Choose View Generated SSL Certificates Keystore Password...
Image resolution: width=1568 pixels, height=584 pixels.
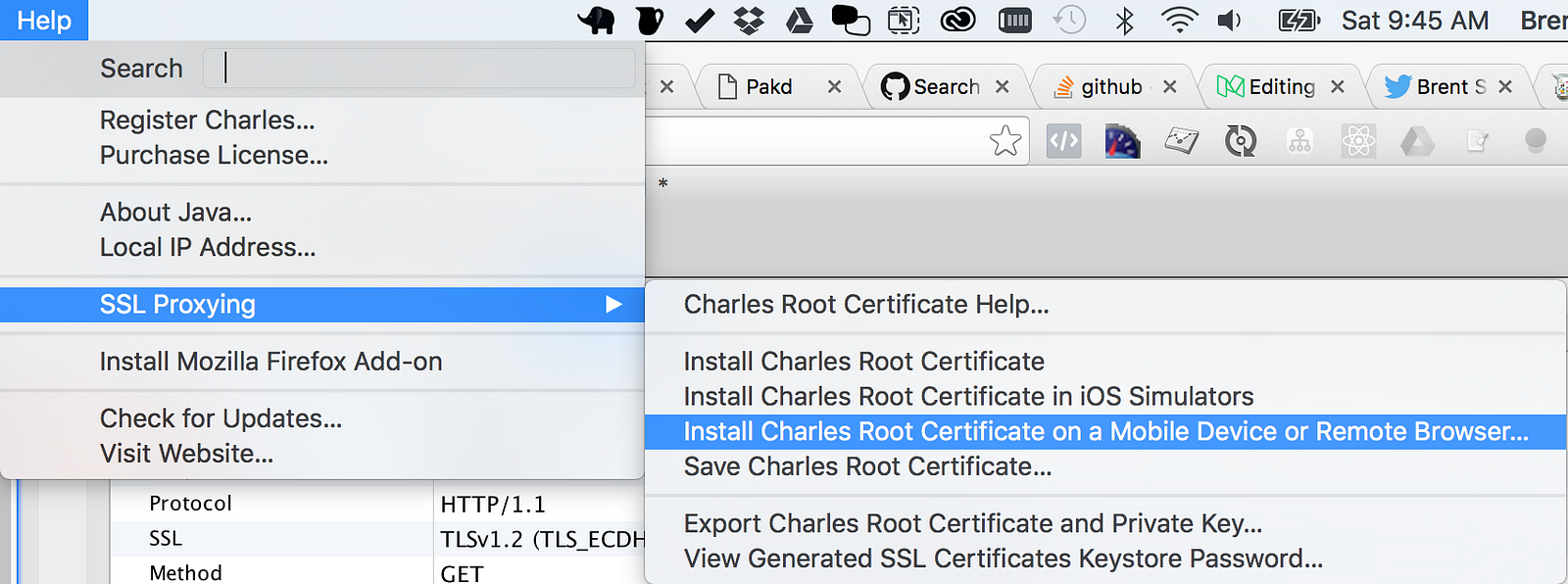[x=1105, y=560]
